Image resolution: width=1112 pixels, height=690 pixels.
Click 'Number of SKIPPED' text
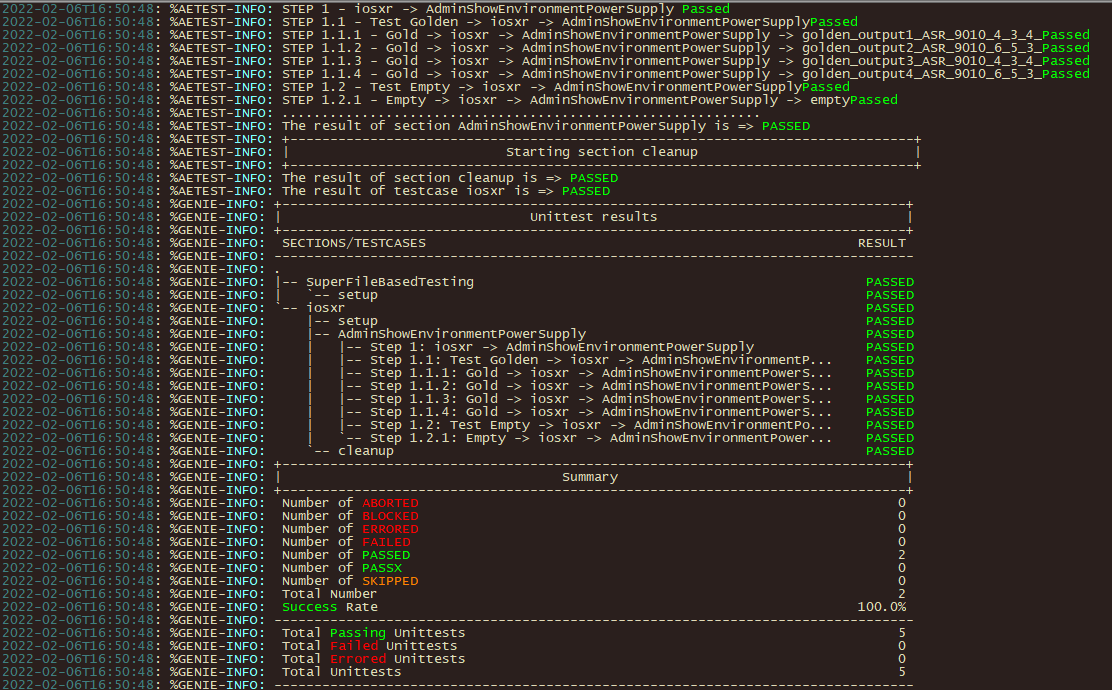(350, 581)
